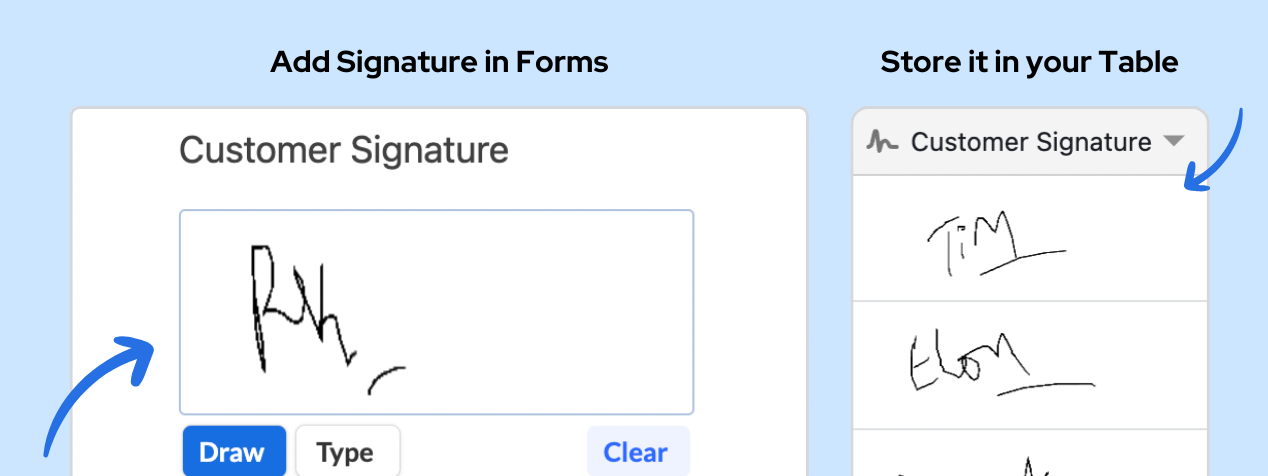This screenshot has height=476, width=1268.
Task: Click the 'Add Signature in Forms' heading
Action: coord(439,62)
